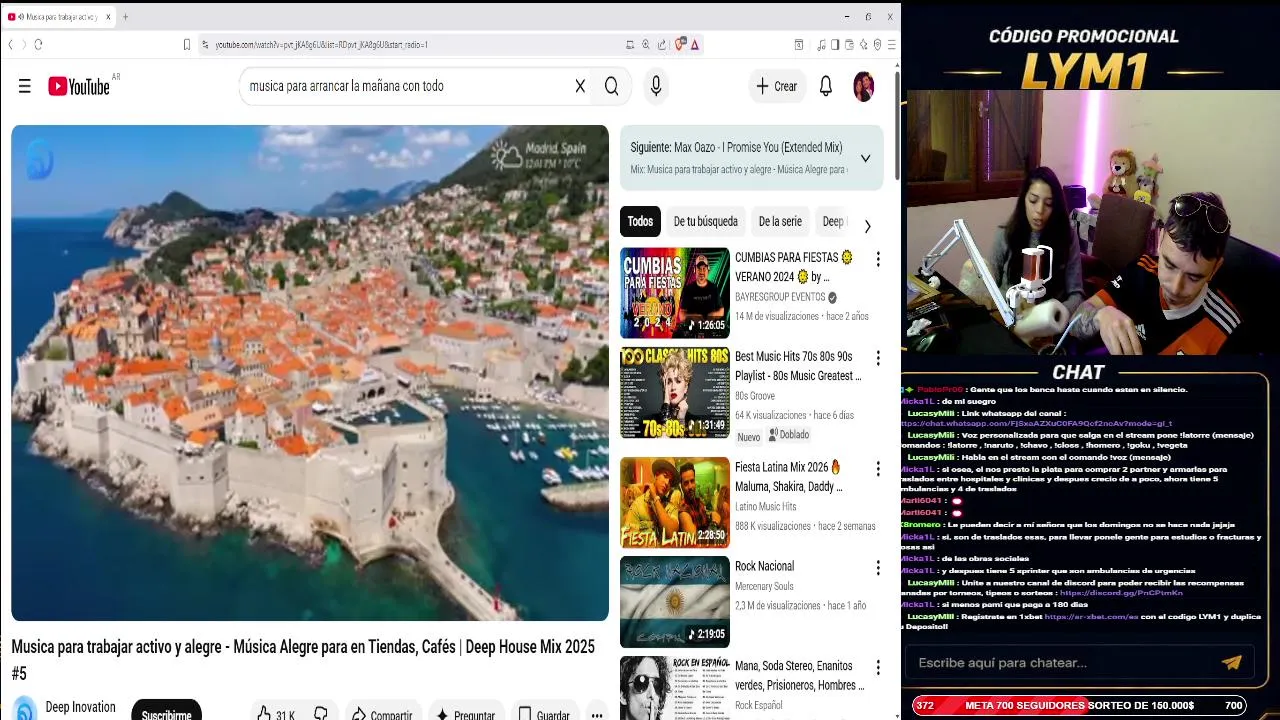1280x720 pixels.
Task: Start voice search with the microphone
Action: click(656, 86)
